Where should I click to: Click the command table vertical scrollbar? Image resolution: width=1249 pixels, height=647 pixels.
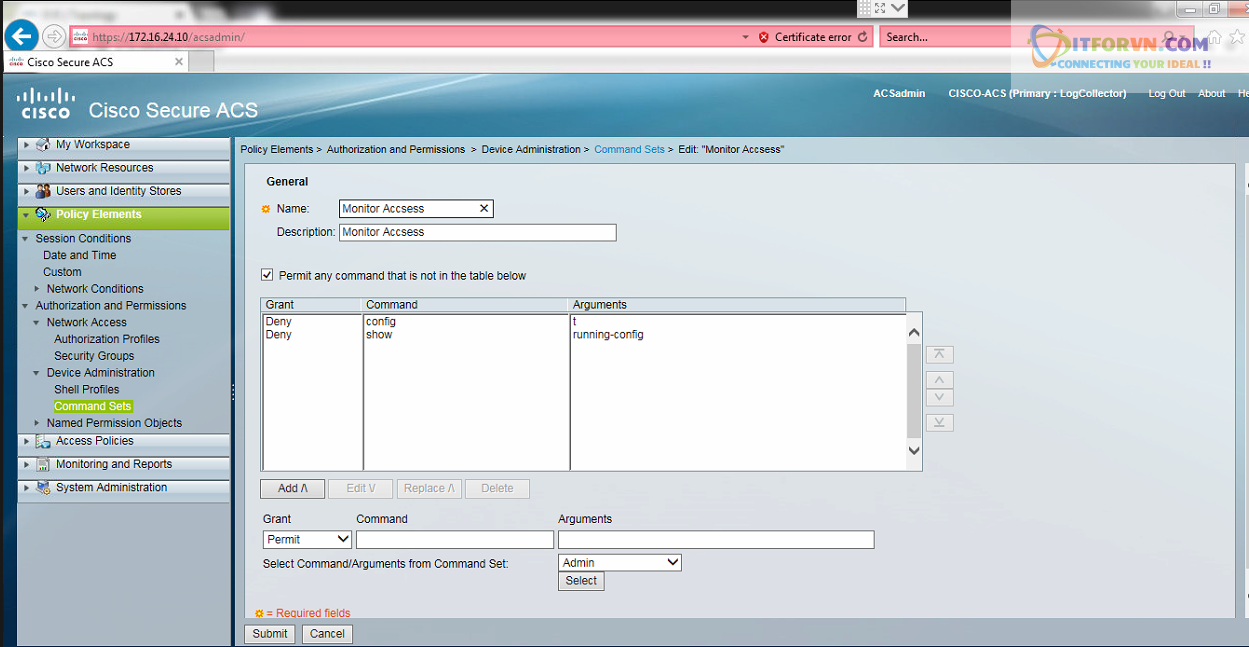tap(913, 390)
